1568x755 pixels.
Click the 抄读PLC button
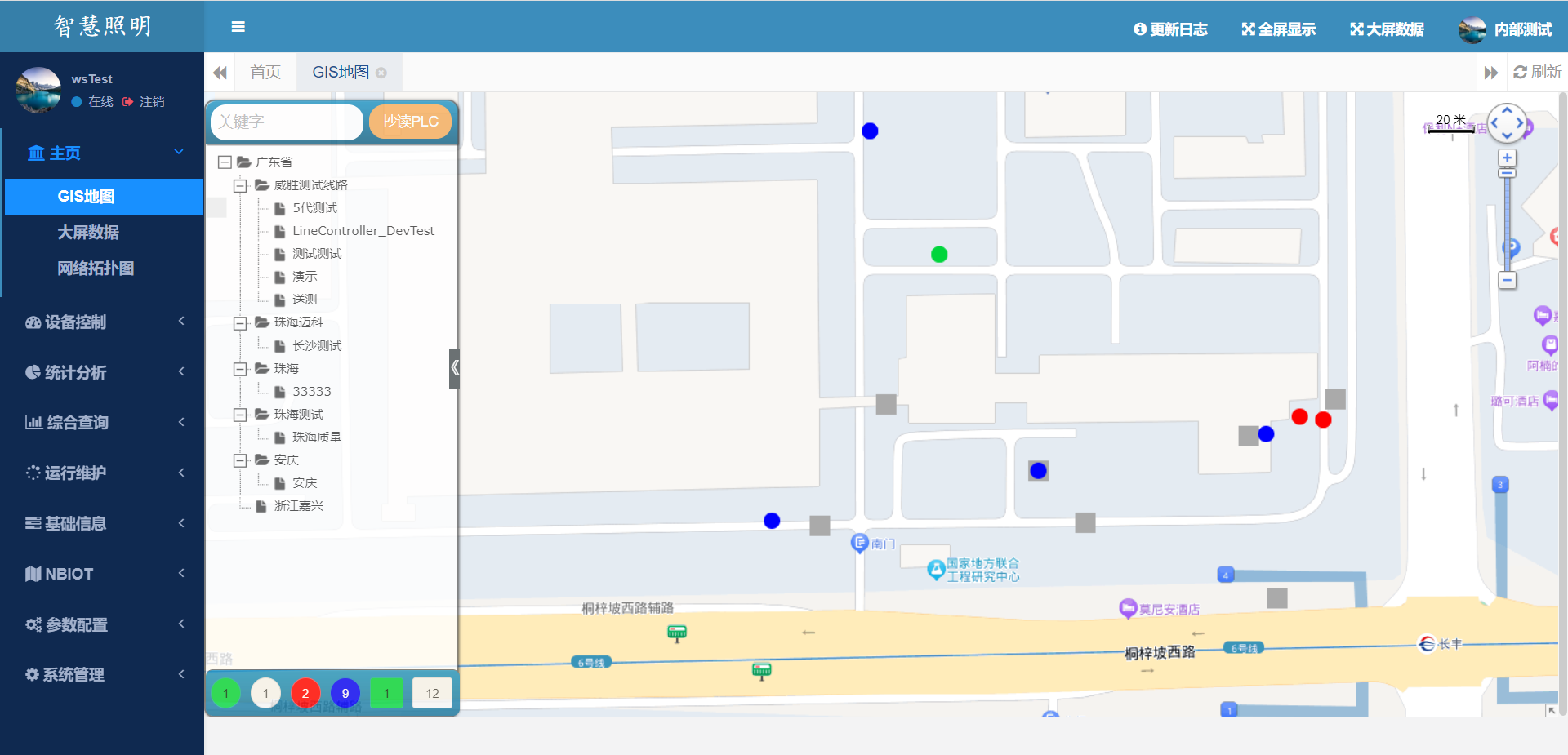(410, 122)
